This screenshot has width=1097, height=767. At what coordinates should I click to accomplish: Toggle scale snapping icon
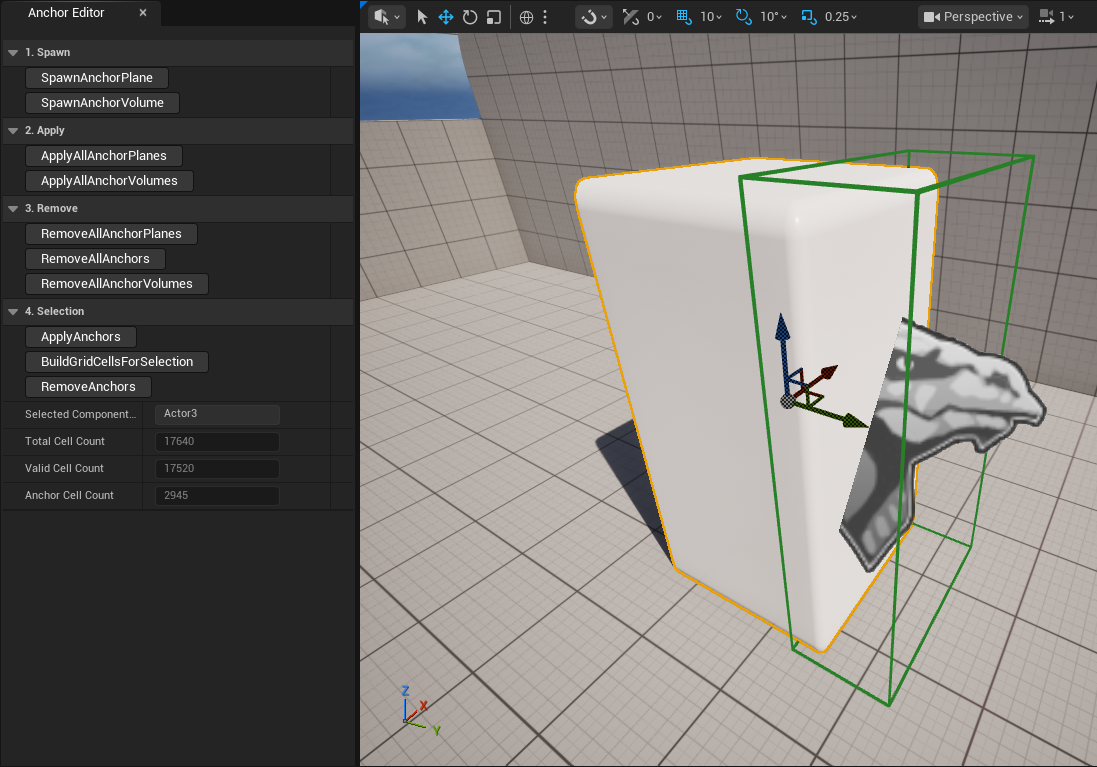tap(808, 17)
